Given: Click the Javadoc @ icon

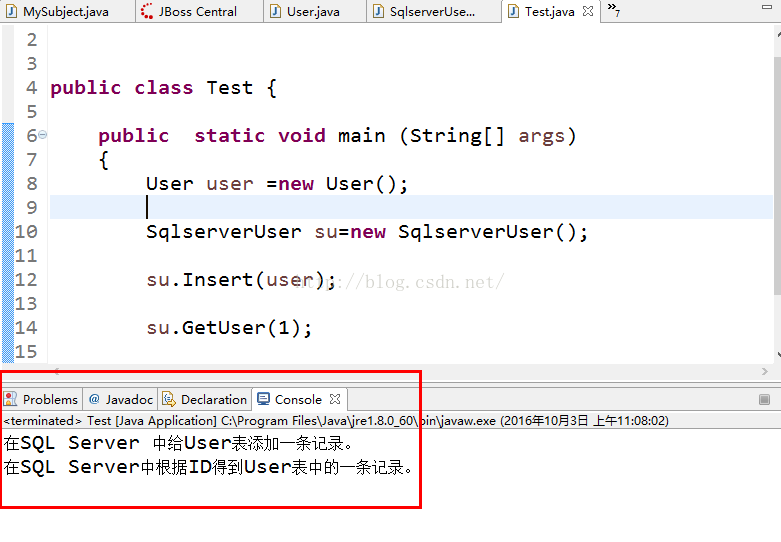Looking at the screenshot, I should pyautogui.click(x=94, y=399).
